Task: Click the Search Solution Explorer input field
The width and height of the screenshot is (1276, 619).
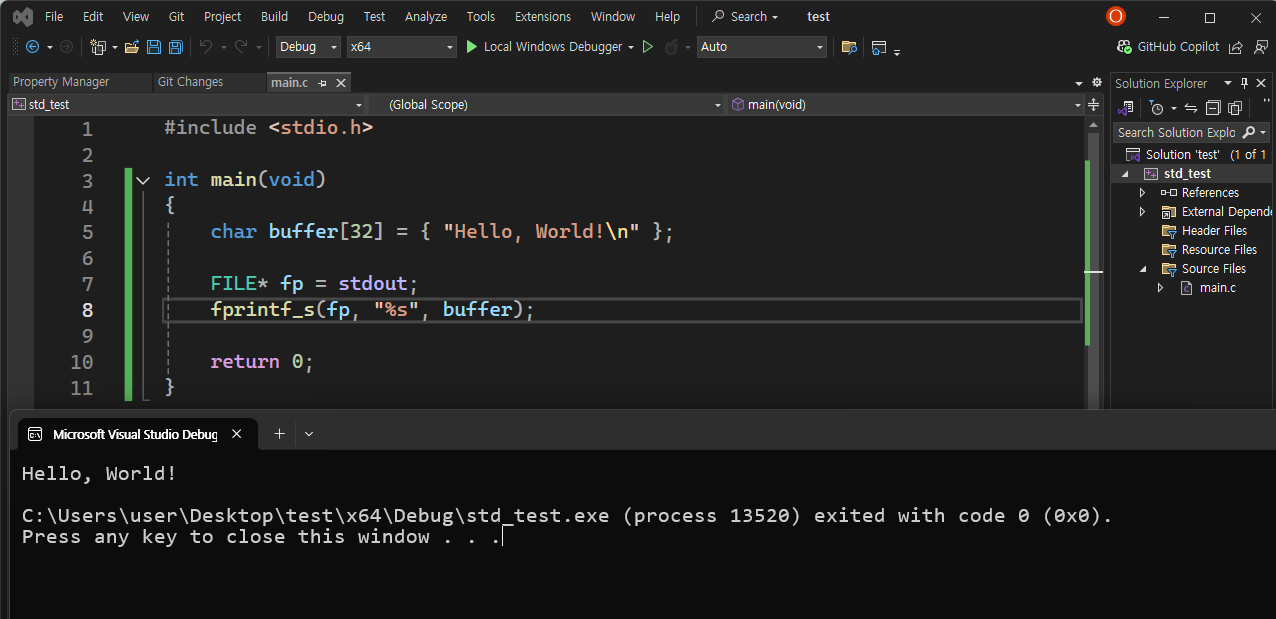Action: tap(1177, 132)
